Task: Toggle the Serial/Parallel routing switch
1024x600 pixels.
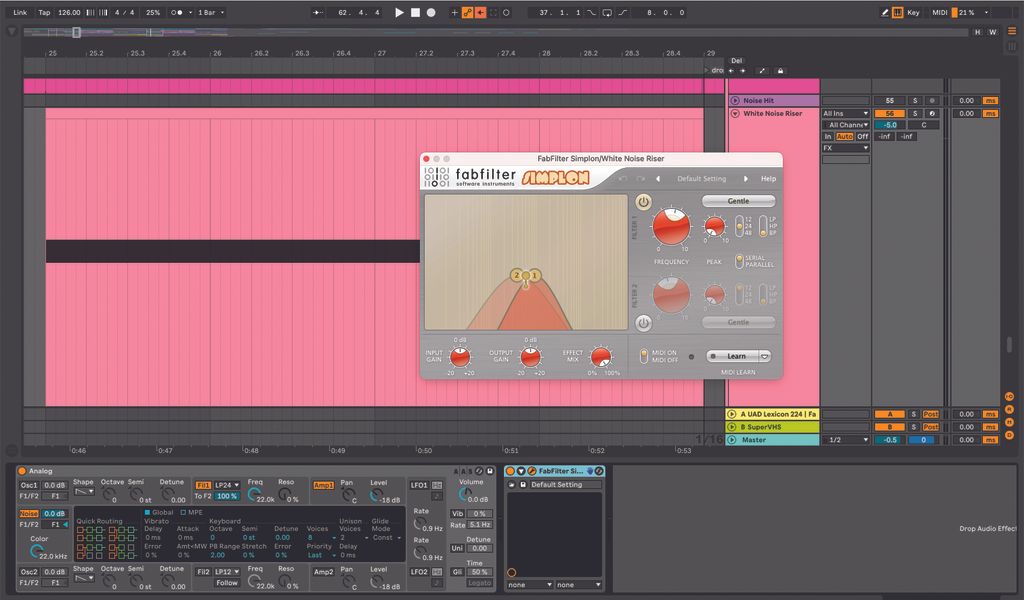Action: click(739, 261)
